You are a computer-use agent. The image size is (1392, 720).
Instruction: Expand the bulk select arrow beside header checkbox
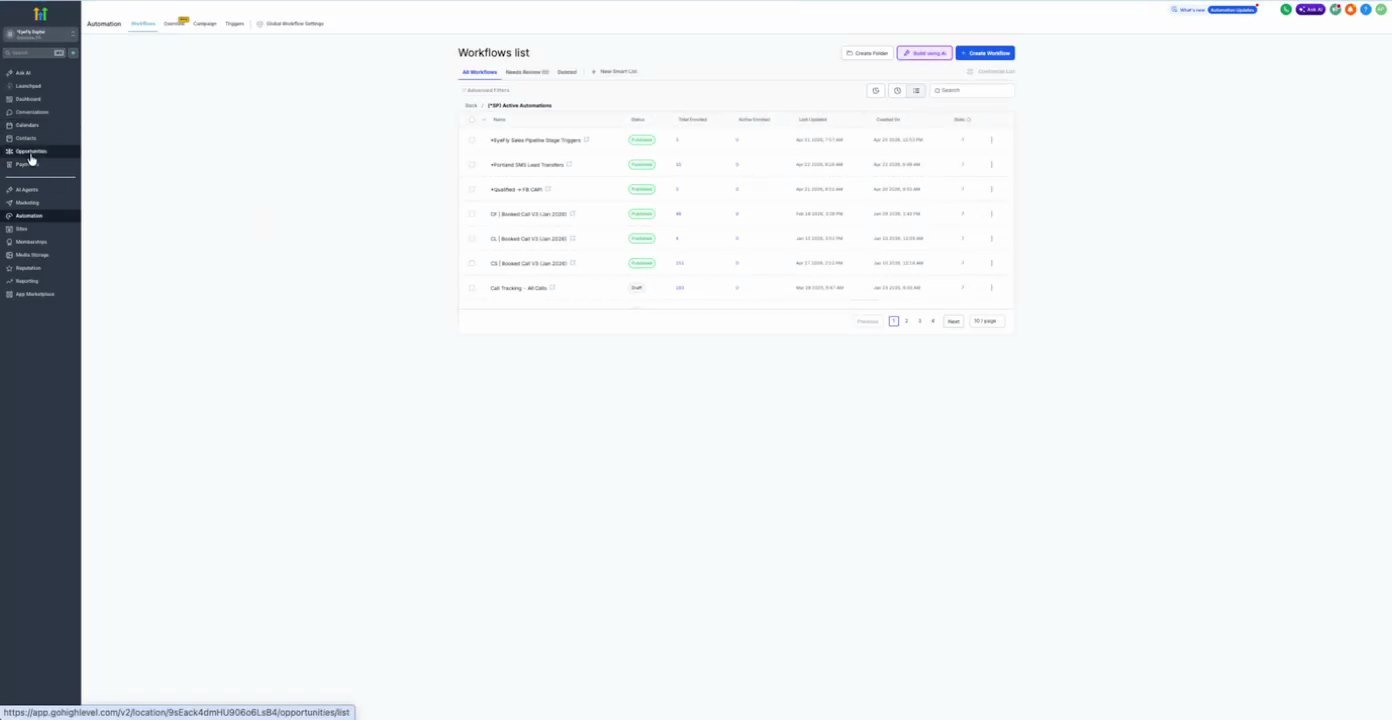pos(484,120)
